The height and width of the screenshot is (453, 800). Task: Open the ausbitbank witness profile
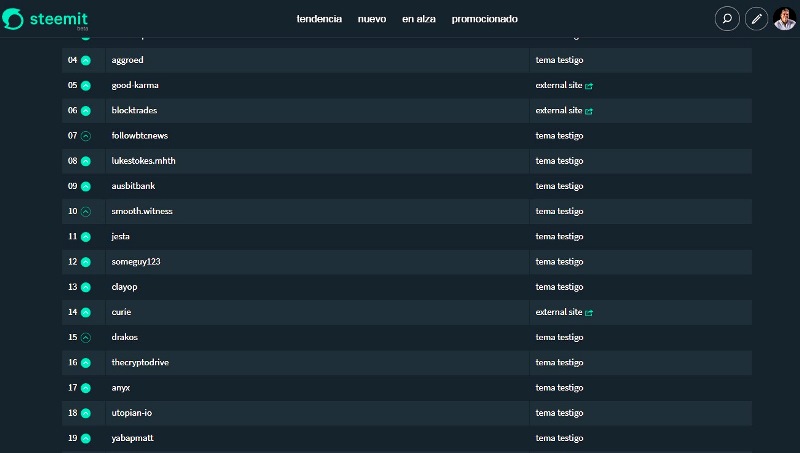(x=133, y=186)
